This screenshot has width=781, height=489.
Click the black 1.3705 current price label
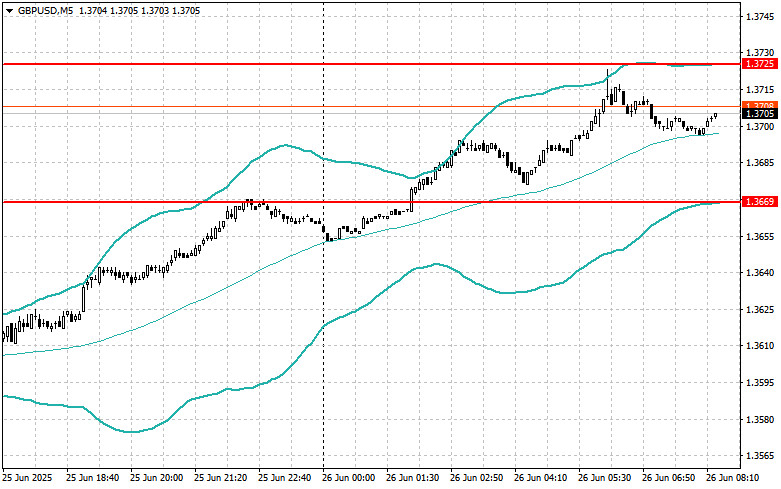point(760,114)
